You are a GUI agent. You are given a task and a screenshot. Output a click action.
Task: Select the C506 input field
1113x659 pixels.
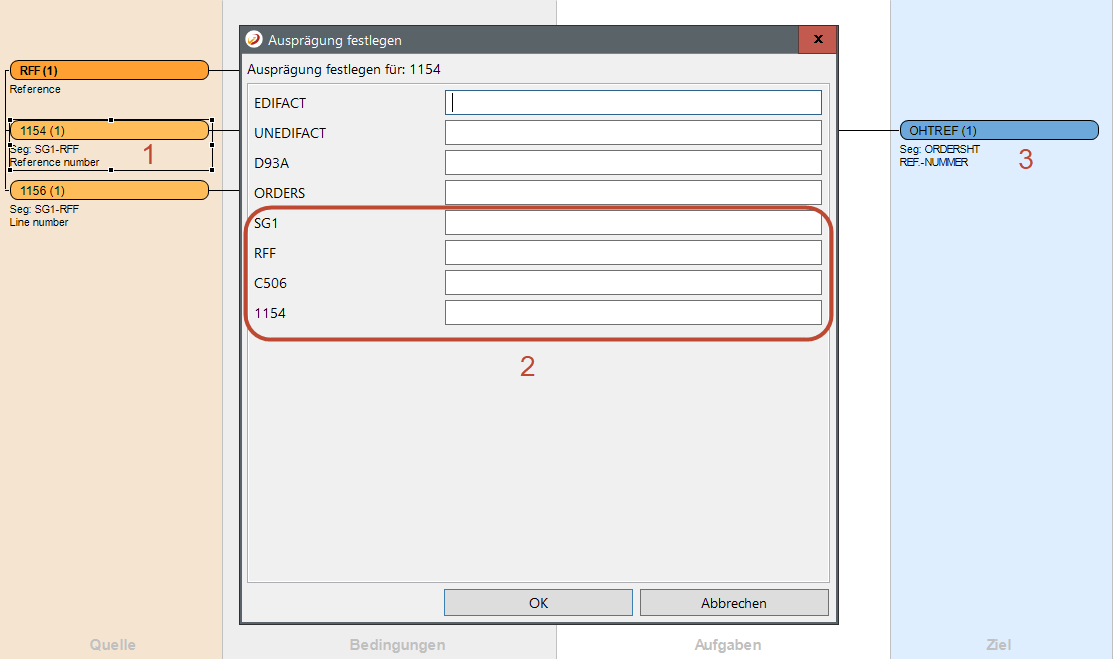[633, 283]
